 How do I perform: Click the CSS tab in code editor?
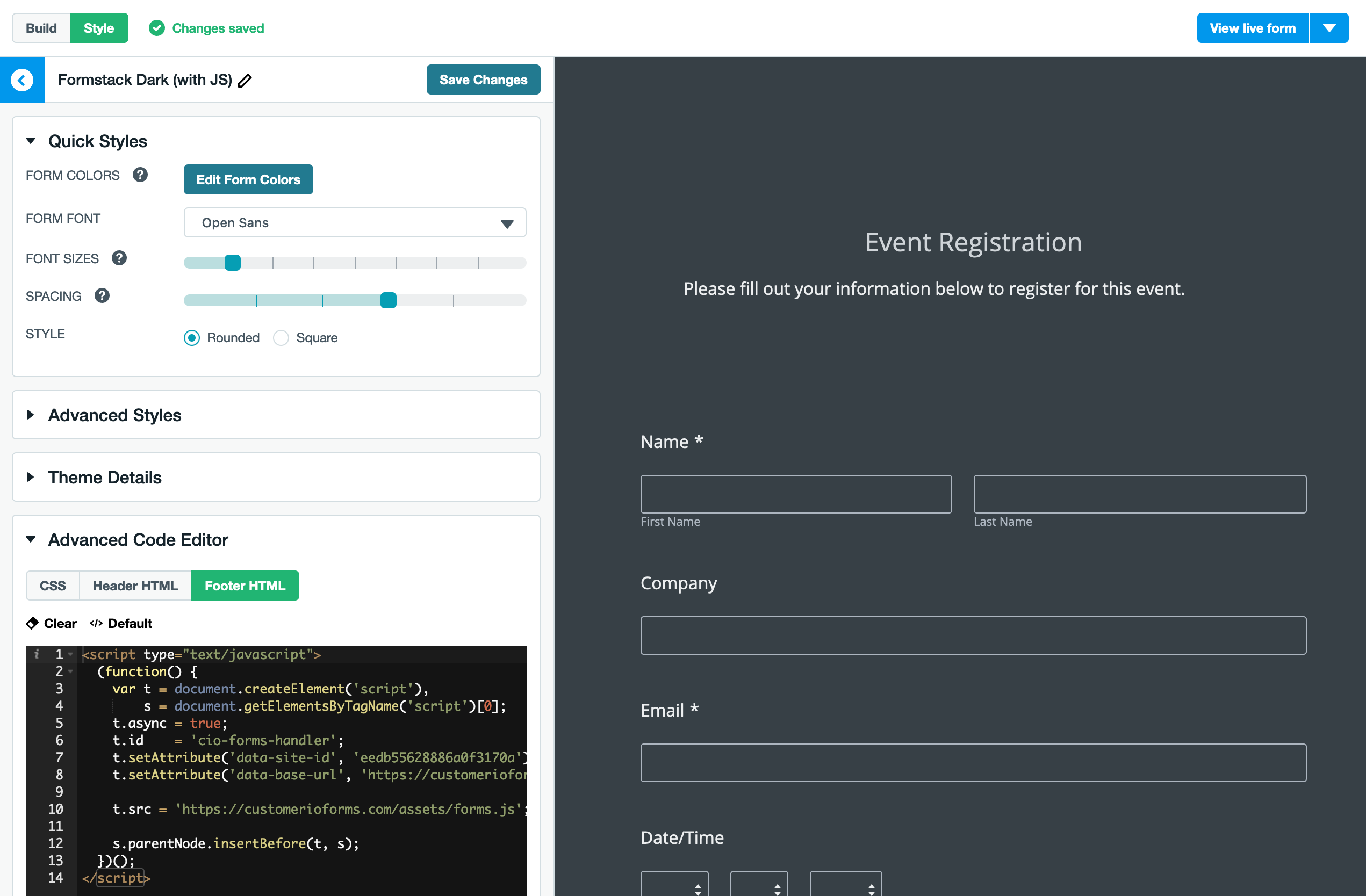[x=52, y=586]
